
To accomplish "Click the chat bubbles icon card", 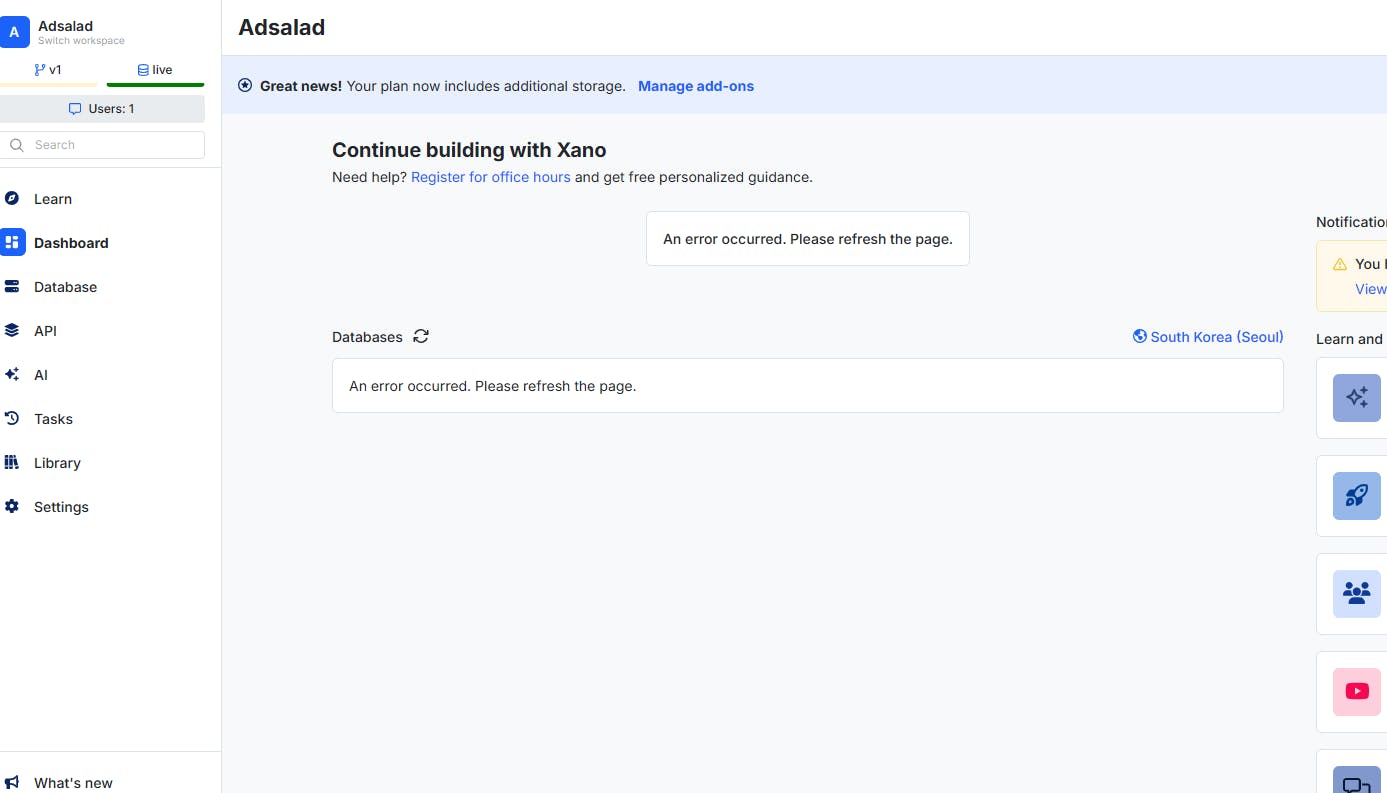I will [1356, 782].
